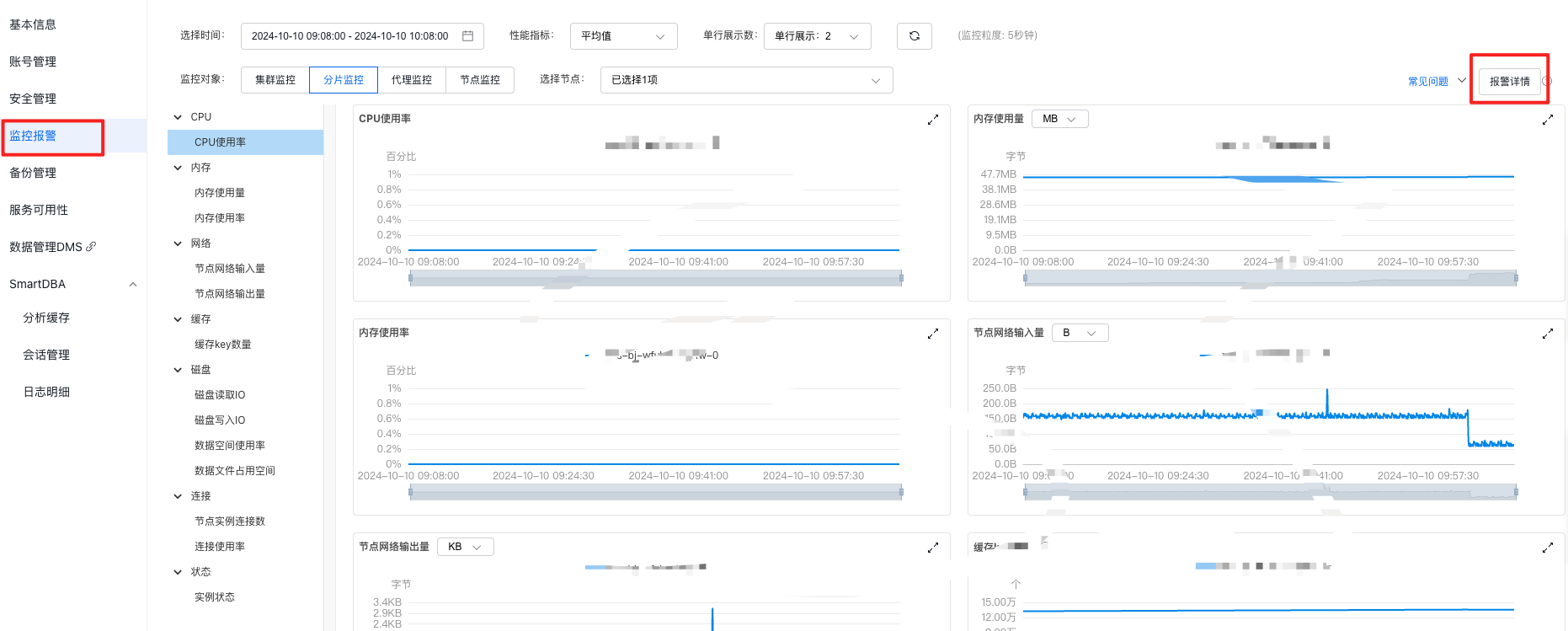Open 性能指标 平均值 dropdown
This screenshot has width=1568, height=631.
pos(623,36)
